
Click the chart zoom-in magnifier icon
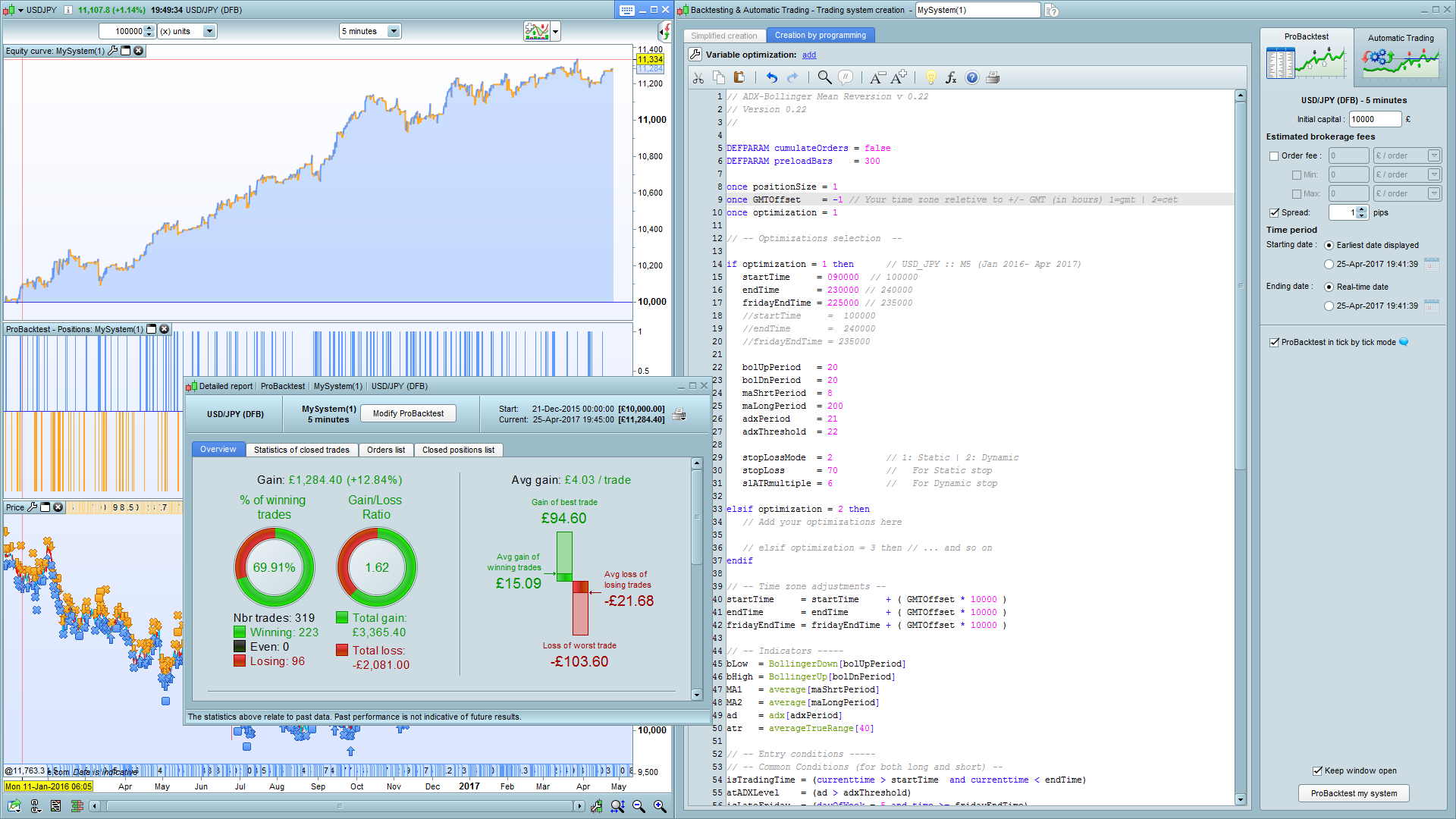pyautogui.click(x=660, y=806)
